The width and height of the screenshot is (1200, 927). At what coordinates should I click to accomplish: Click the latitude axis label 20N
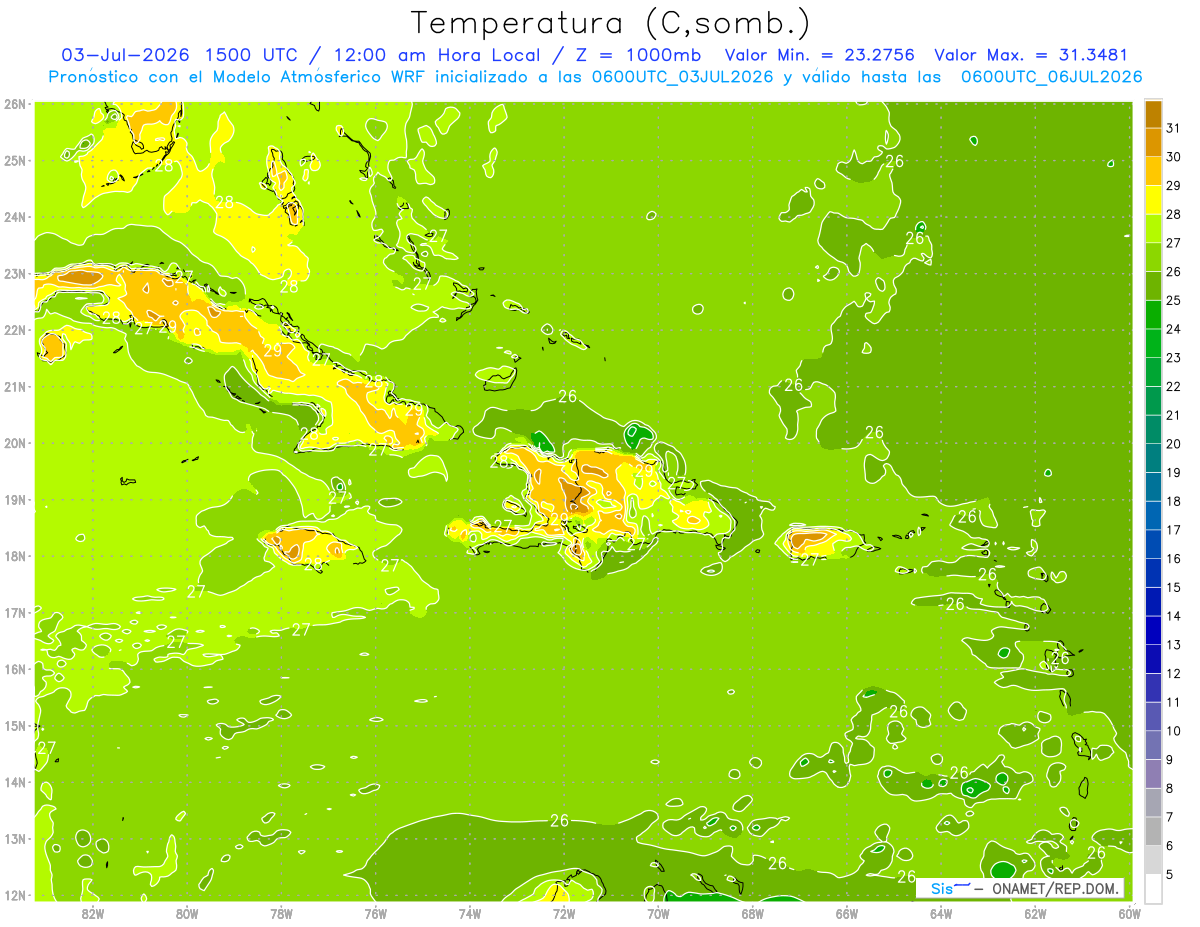pos(15,443)
